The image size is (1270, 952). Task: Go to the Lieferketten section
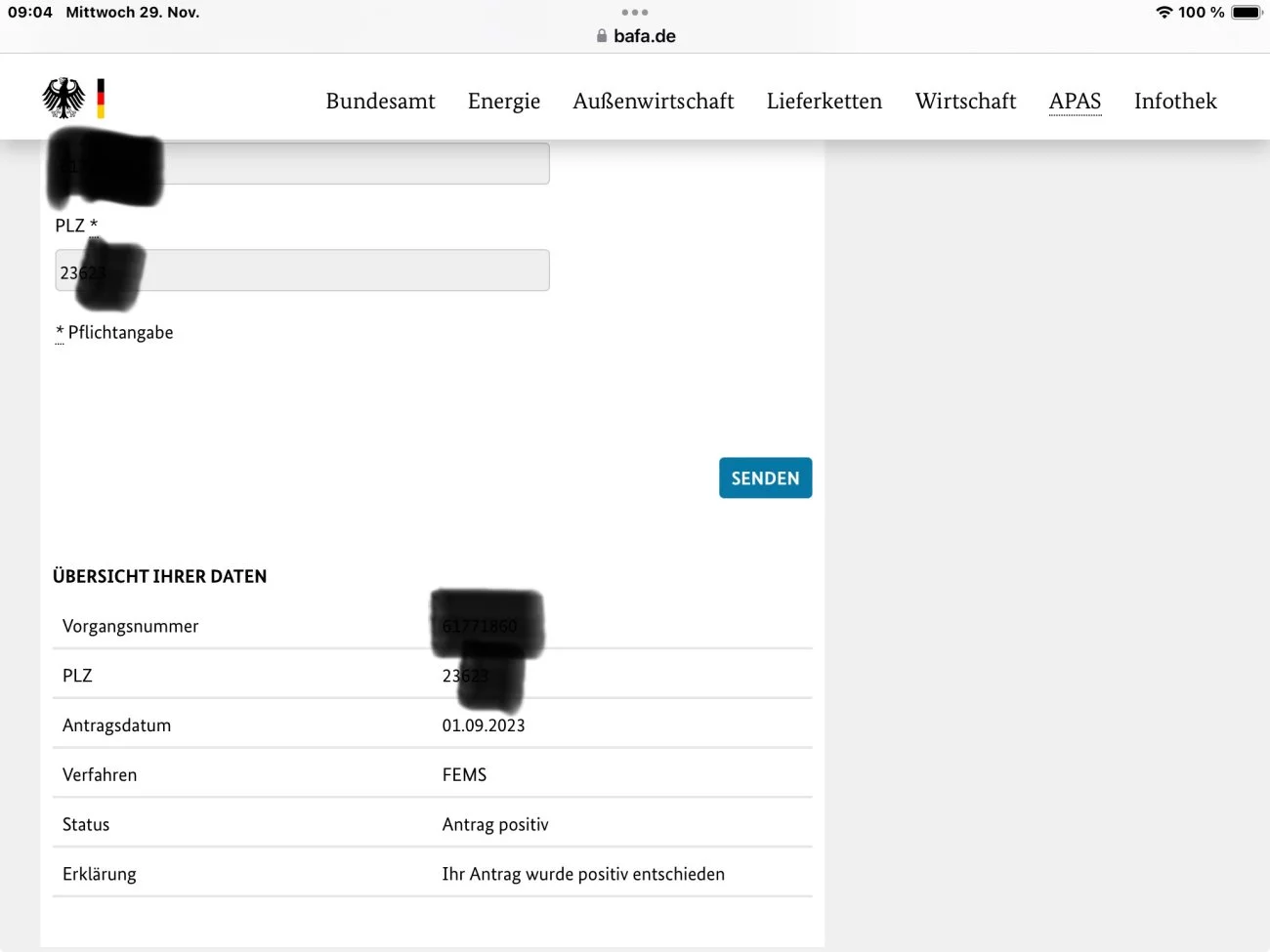(x=824, y=102)
